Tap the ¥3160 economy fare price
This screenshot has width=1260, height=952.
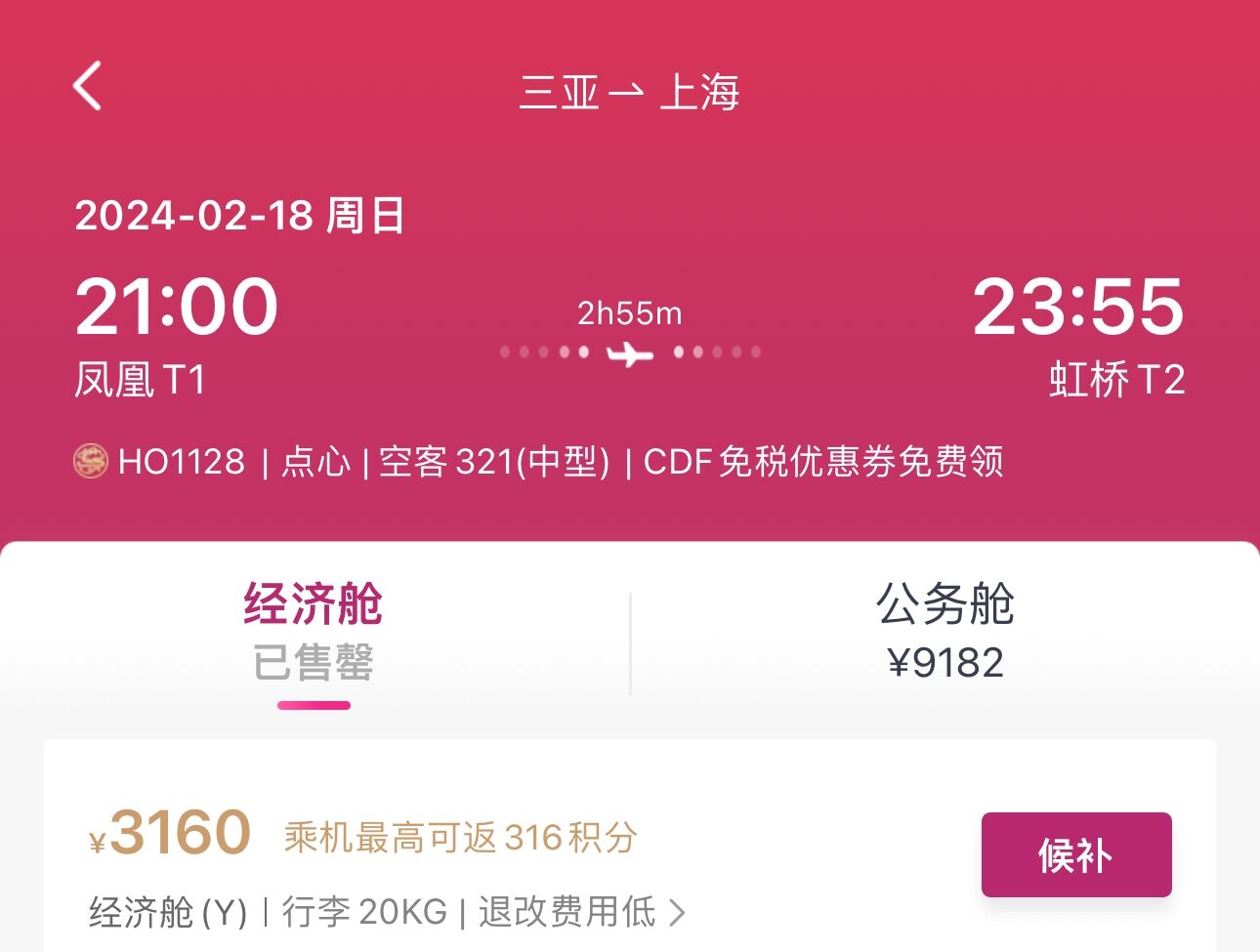pyautogui.click(x=171, y=833)
